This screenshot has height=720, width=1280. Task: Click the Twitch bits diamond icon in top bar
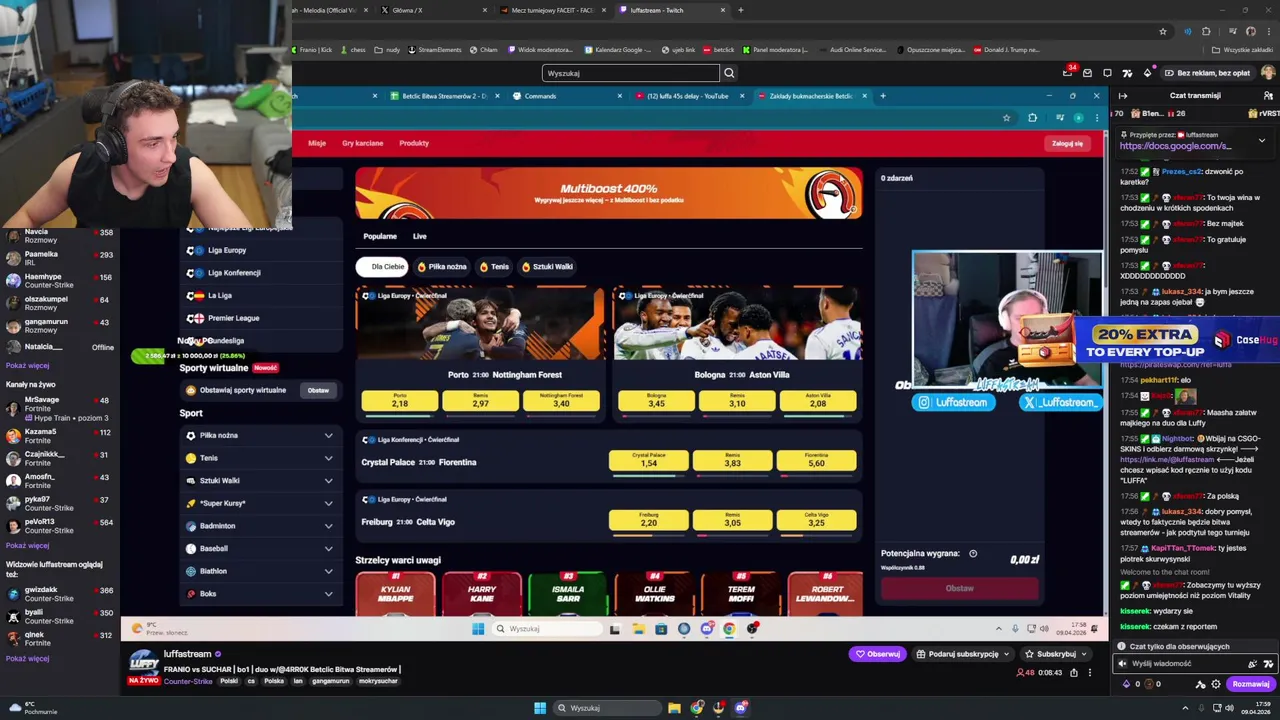pos(1147,73)
